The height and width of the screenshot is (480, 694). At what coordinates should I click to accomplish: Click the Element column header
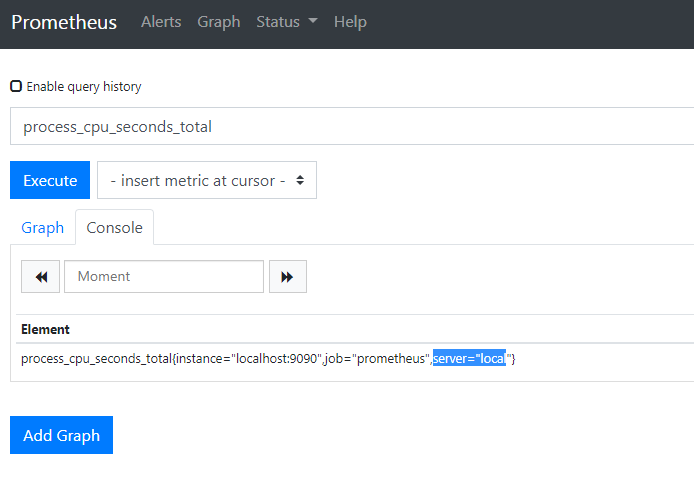45,329
